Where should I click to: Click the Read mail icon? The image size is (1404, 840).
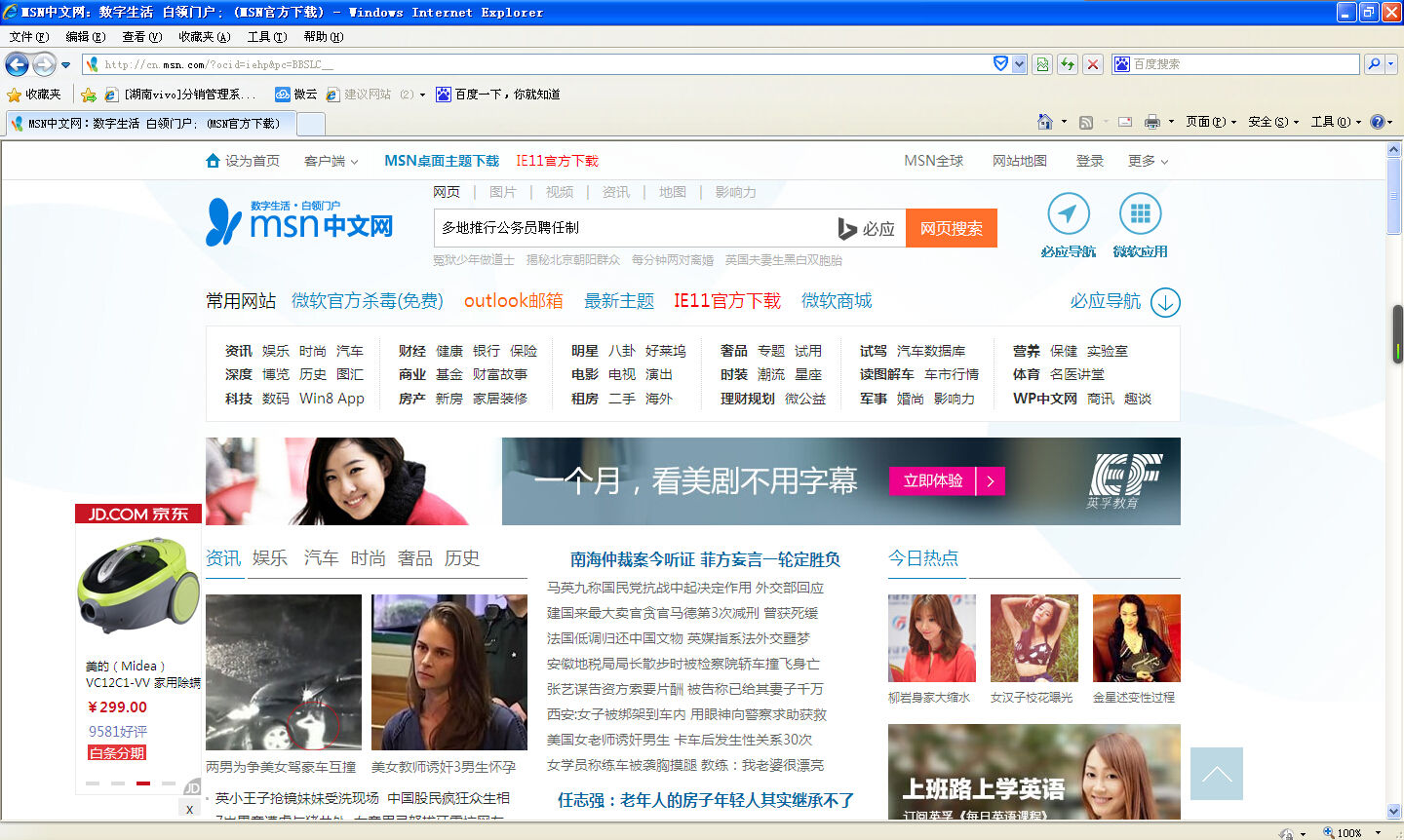pyautogui.click(x=1124, y=122)
